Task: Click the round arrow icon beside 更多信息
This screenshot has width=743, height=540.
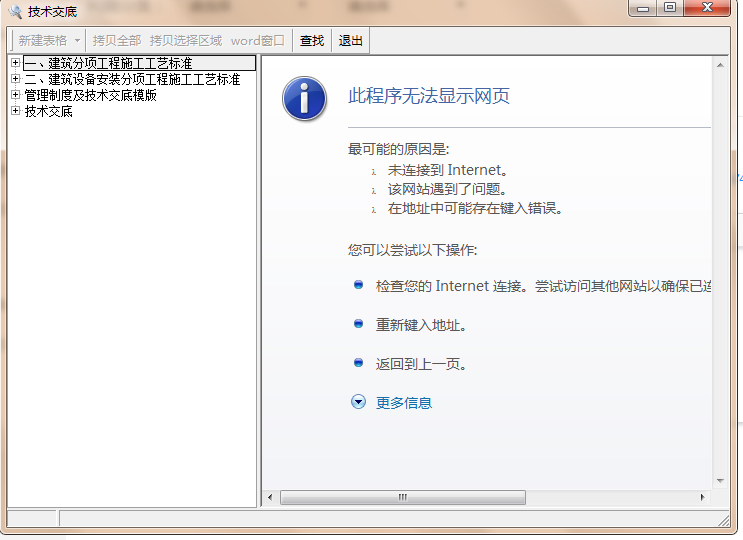Action: (359, 402)
